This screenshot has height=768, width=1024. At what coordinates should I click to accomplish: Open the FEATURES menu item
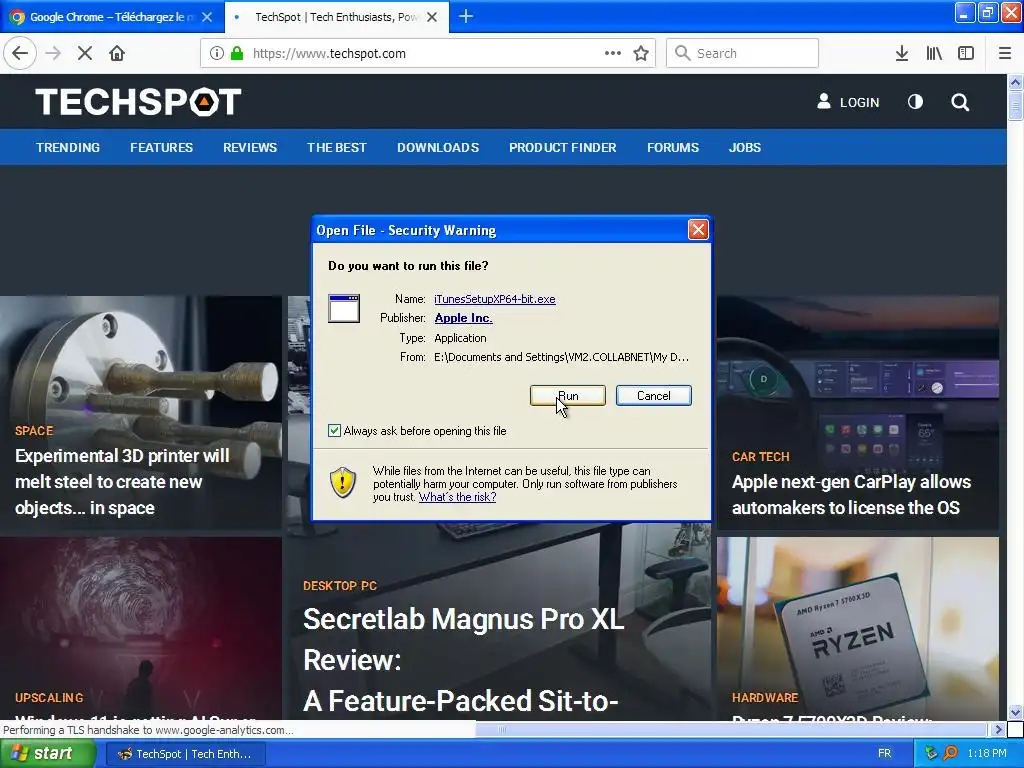tap(161, 148)
